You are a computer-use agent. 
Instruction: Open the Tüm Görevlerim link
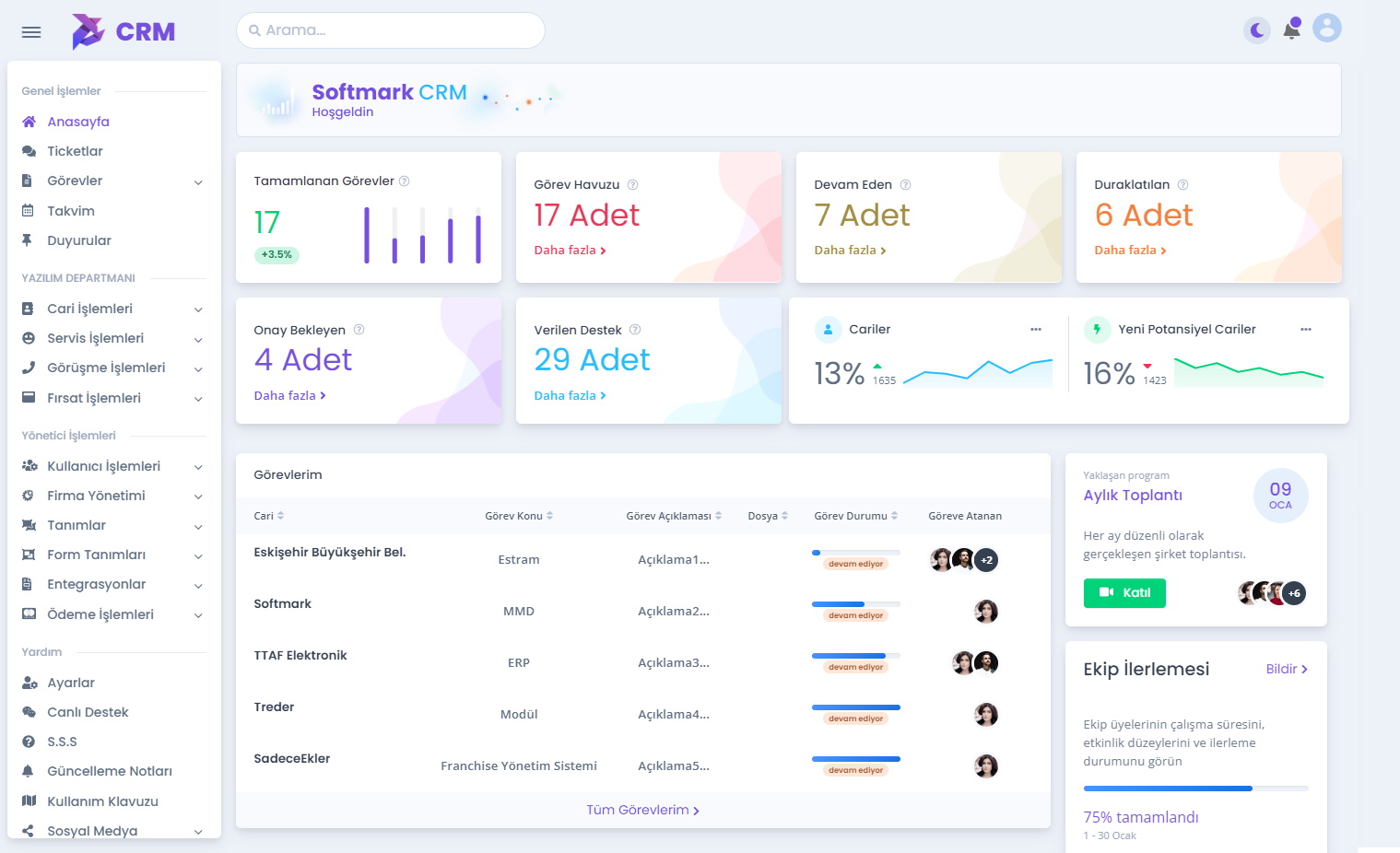coord(642,811)
